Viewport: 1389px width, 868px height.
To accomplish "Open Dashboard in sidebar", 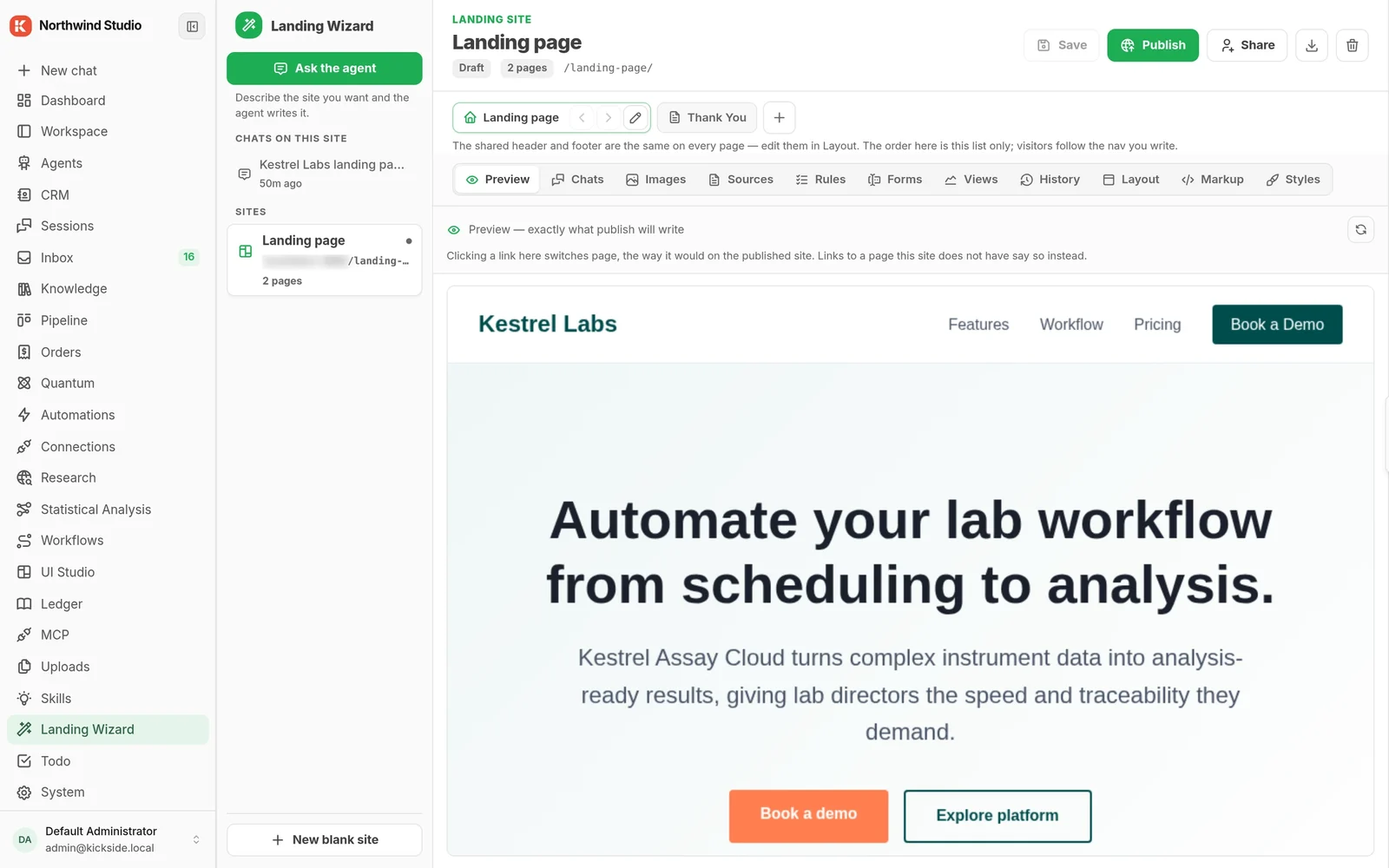I will [108, 101].
